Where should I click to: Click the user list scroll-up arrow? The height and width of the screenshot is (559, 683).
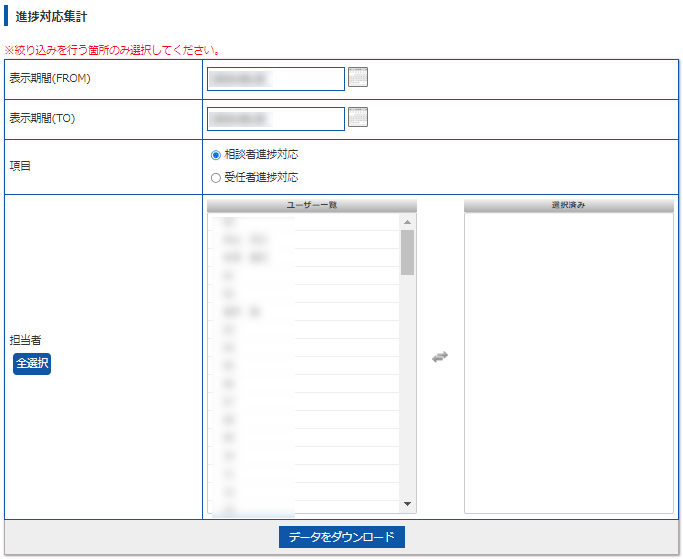408,222
